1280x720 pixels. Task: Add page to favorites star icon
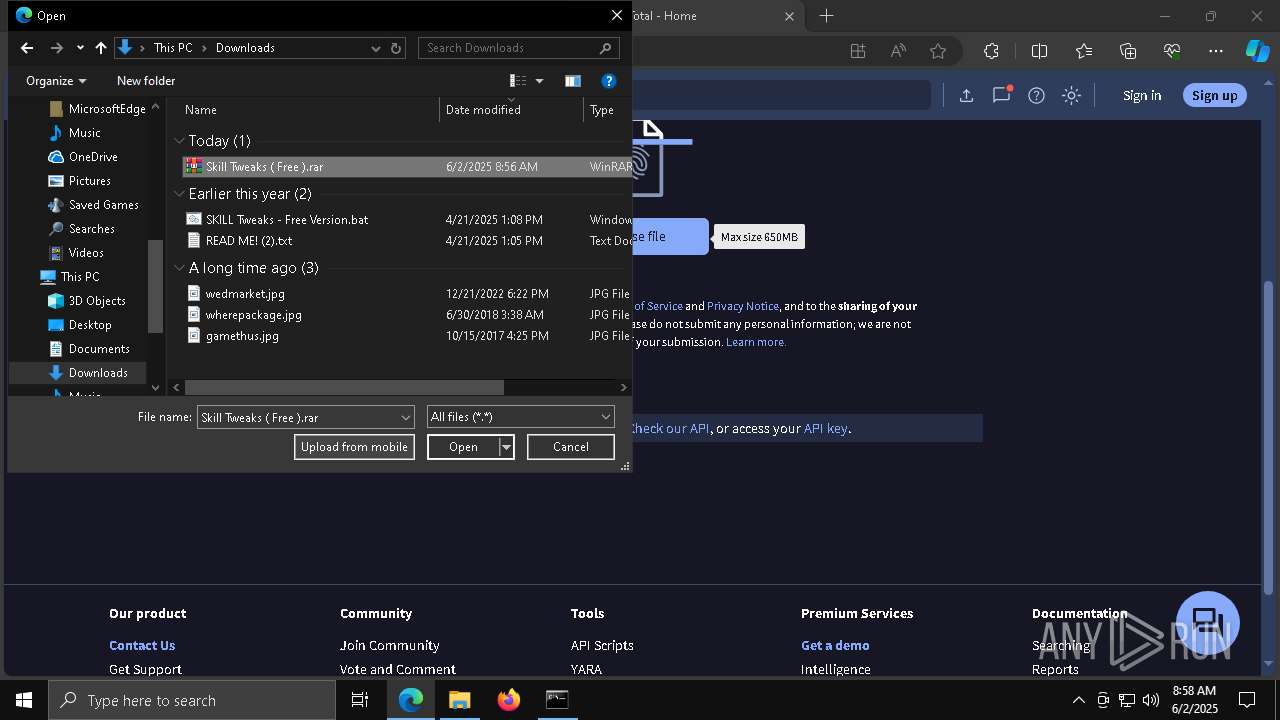click(937, 51)
